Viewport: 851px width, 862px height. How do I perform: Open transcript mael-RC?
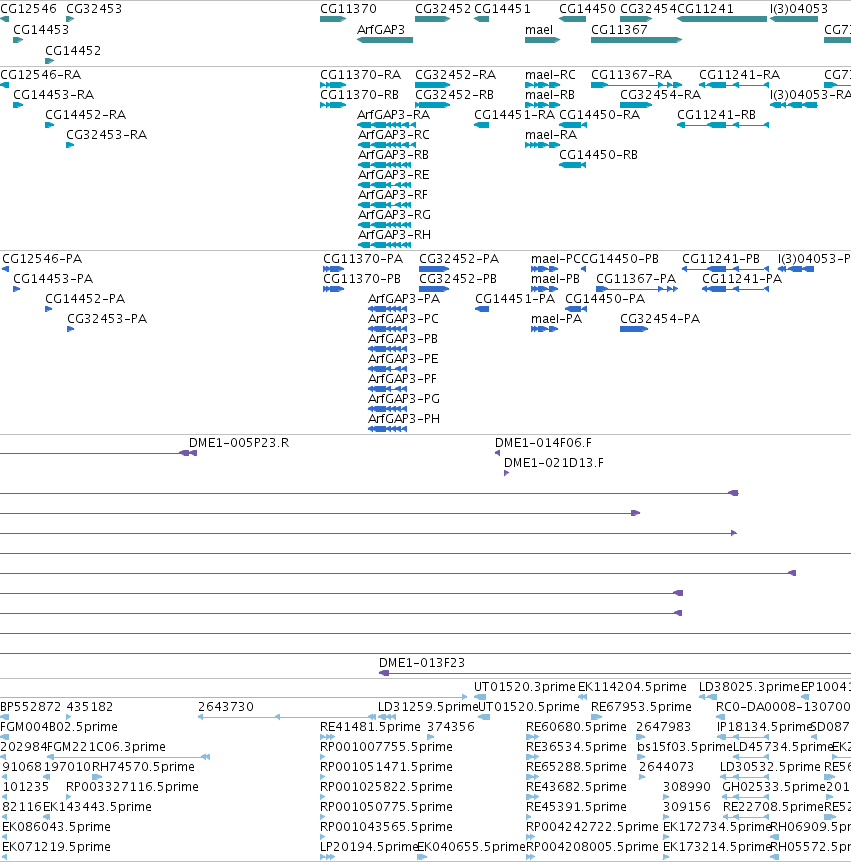tap(550, 75)
